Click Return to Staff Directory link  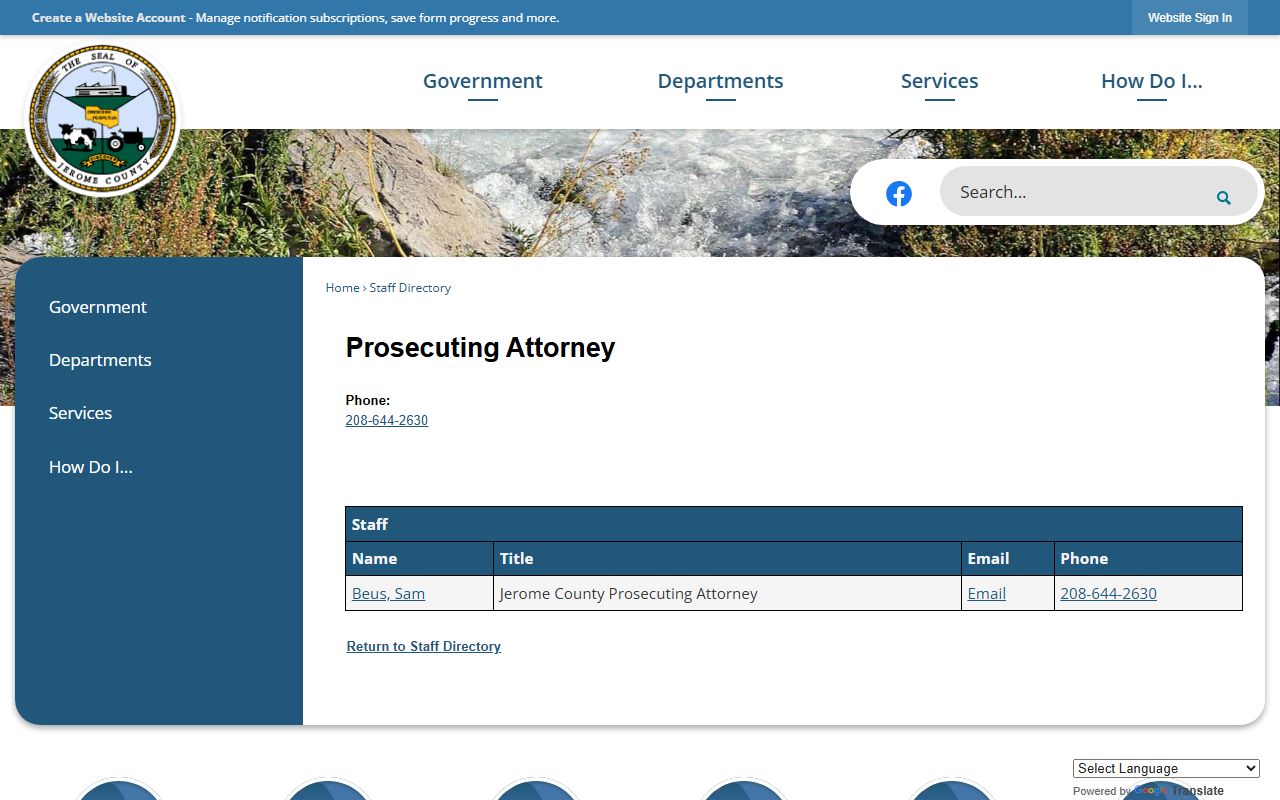click(x=424, y=647)
